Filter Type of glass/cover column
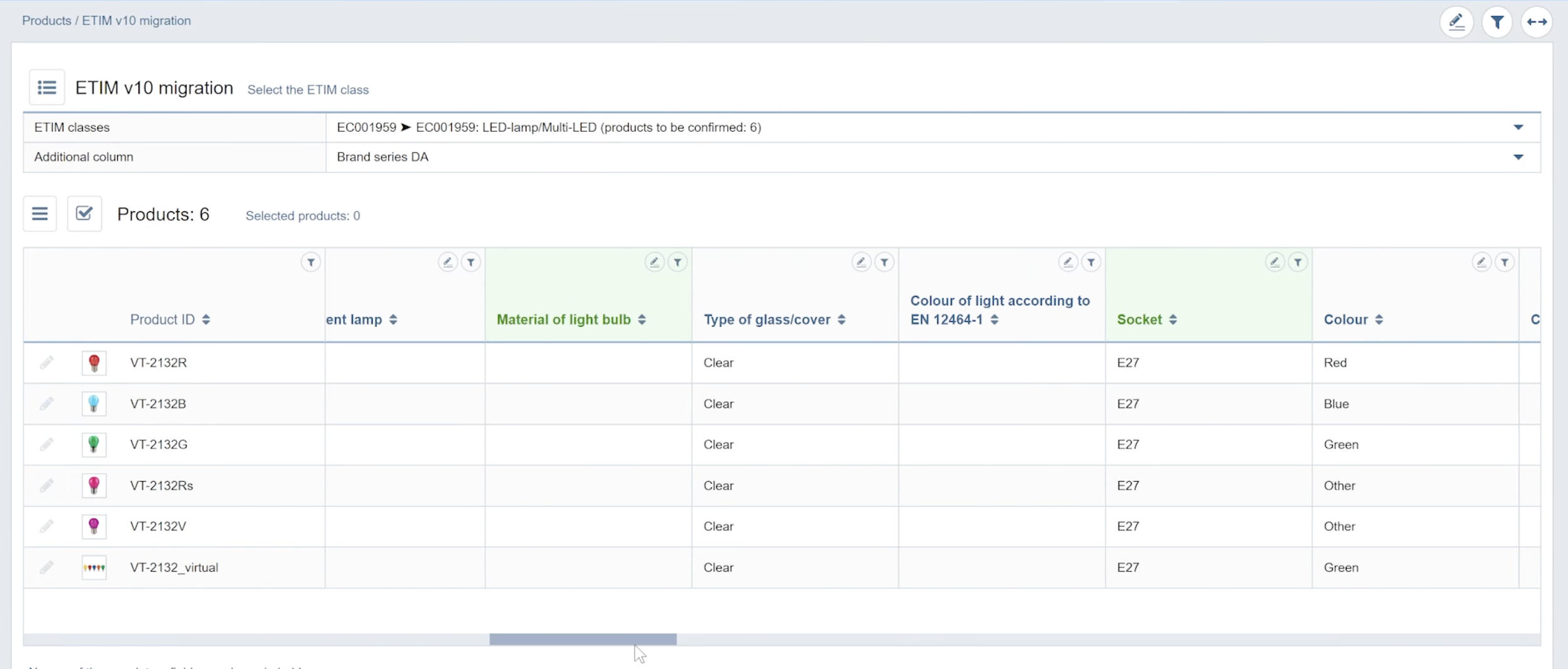1568x669 pixels. coord(884,262)
